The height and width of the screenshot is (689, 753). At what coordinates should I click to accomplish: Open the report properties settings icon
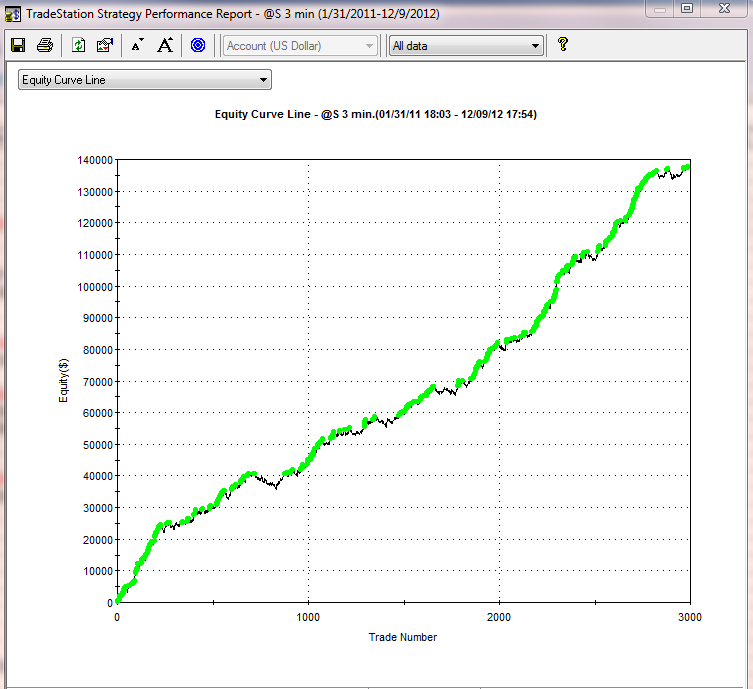coord(105,45)
